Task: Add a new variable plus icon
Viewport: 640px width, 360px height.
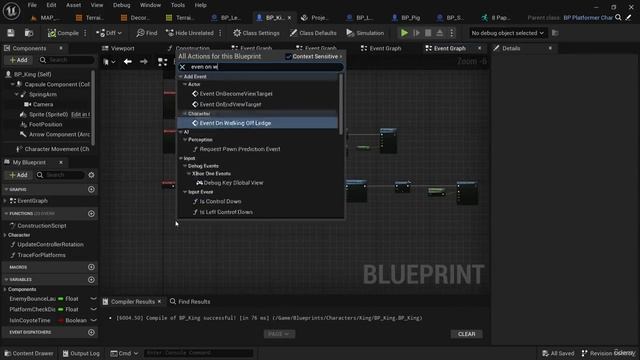Action: (91, 280)
